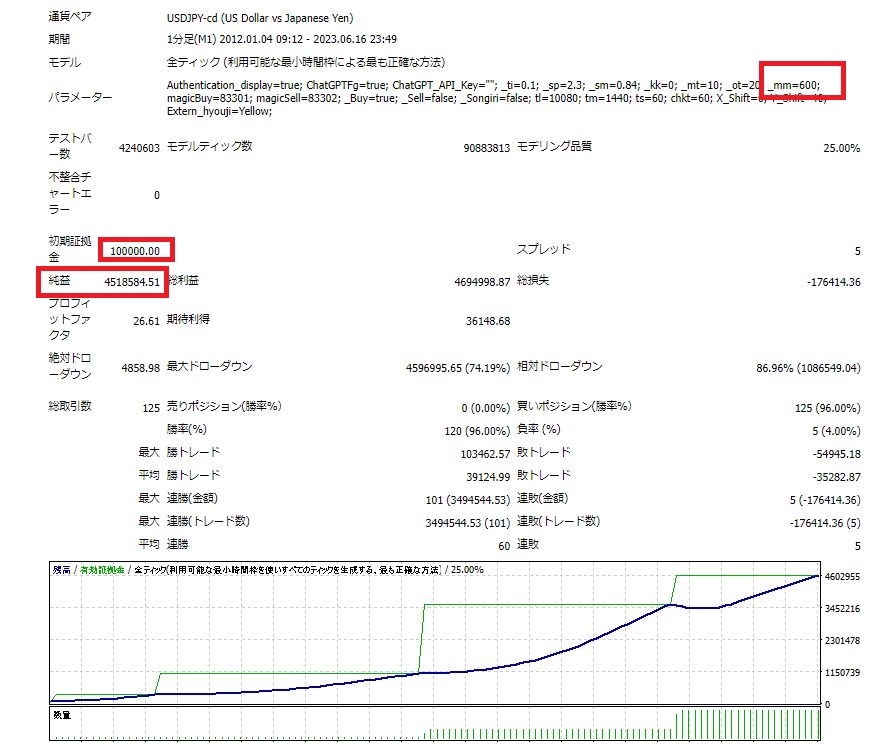Click max consecutive loss -176414.36 (5)
The width and height of the screenshot is (870, 744).
point(825,523)
